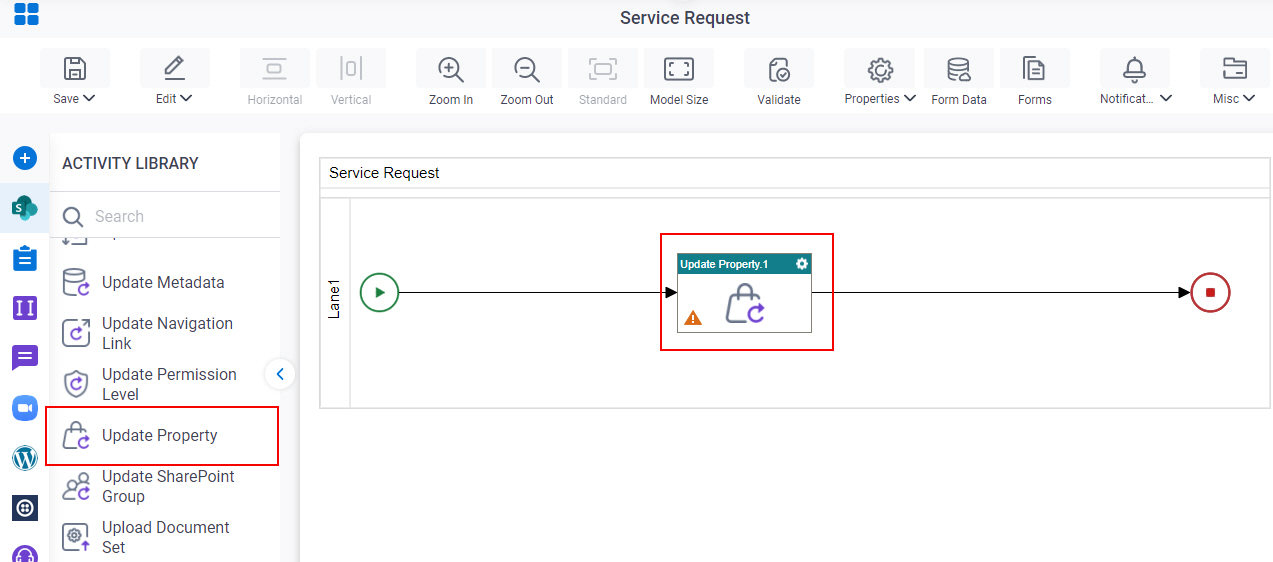Click the Standard zoom icon
The width and height of the screenshot is (1273, 562).
click(x=603, y=68)
